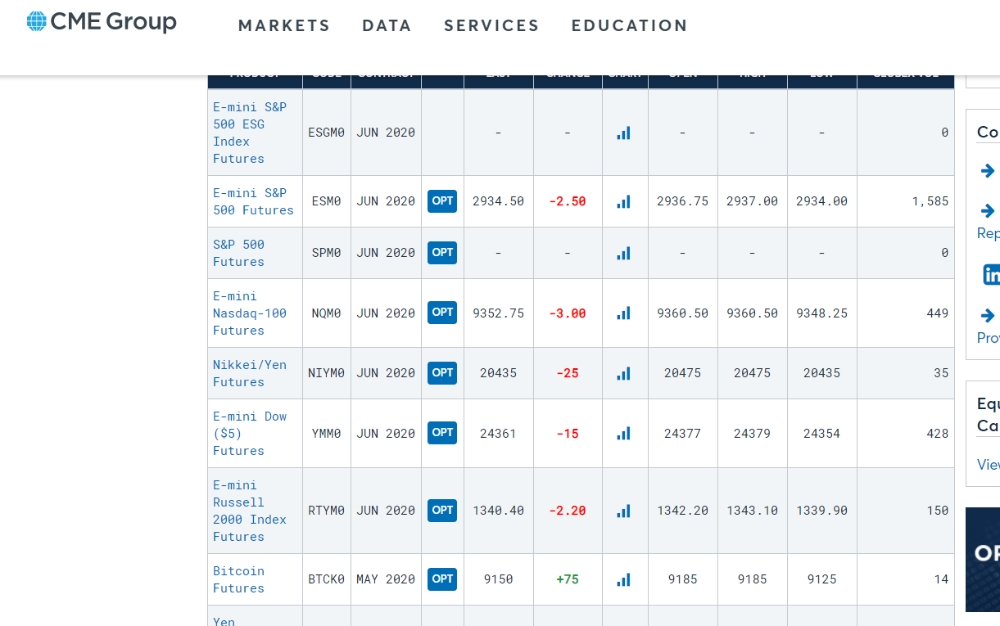Image resolution: width=1000 pixels, height=626 pixels.
Task: Open Bitcoin Futures product link
Action: pos(239,579)
